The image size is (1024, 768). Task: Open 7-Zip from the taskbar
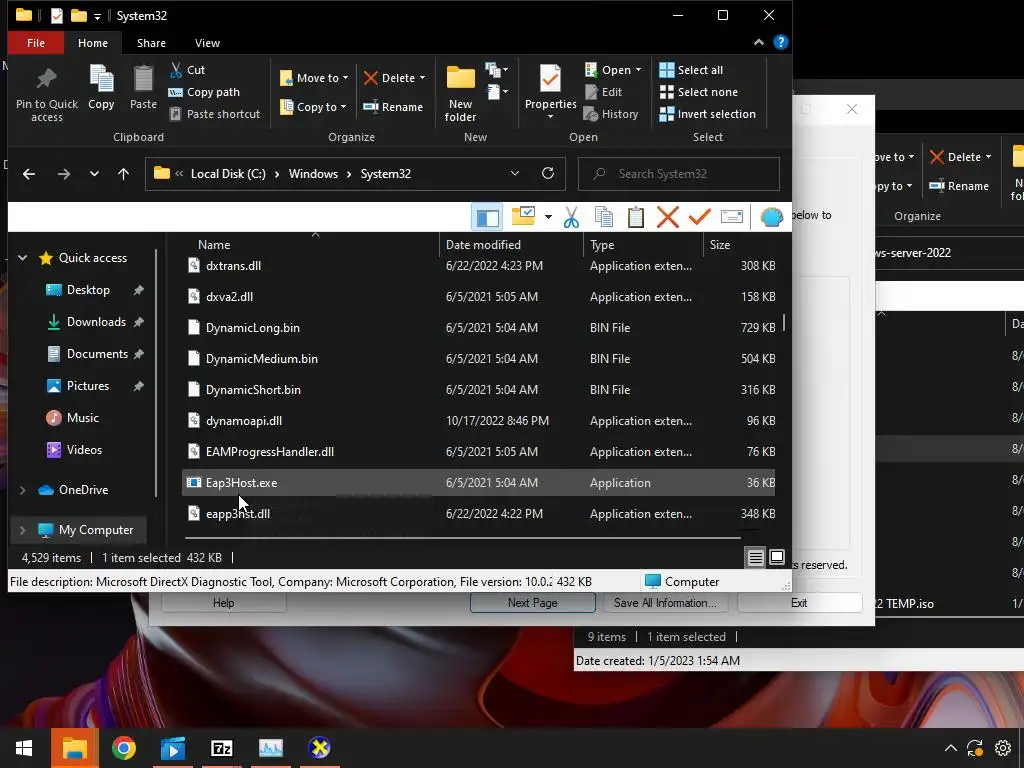coord(221,748)
